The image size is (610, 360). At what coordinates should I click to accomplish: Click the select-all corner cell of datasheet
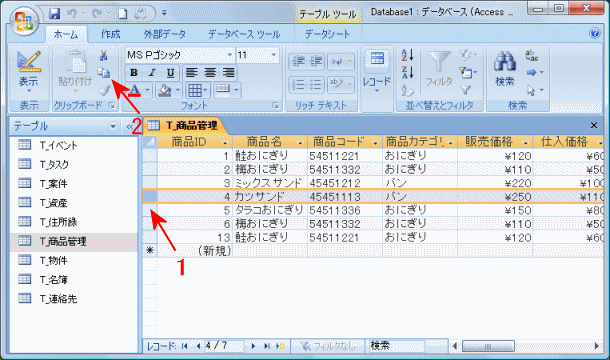point(150,142)
